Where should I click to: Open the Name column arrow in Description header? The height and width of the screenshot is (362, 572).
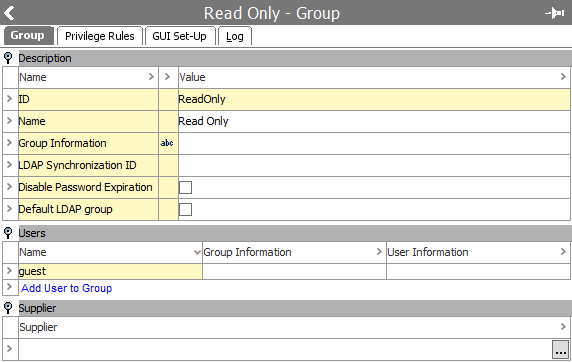151,77
